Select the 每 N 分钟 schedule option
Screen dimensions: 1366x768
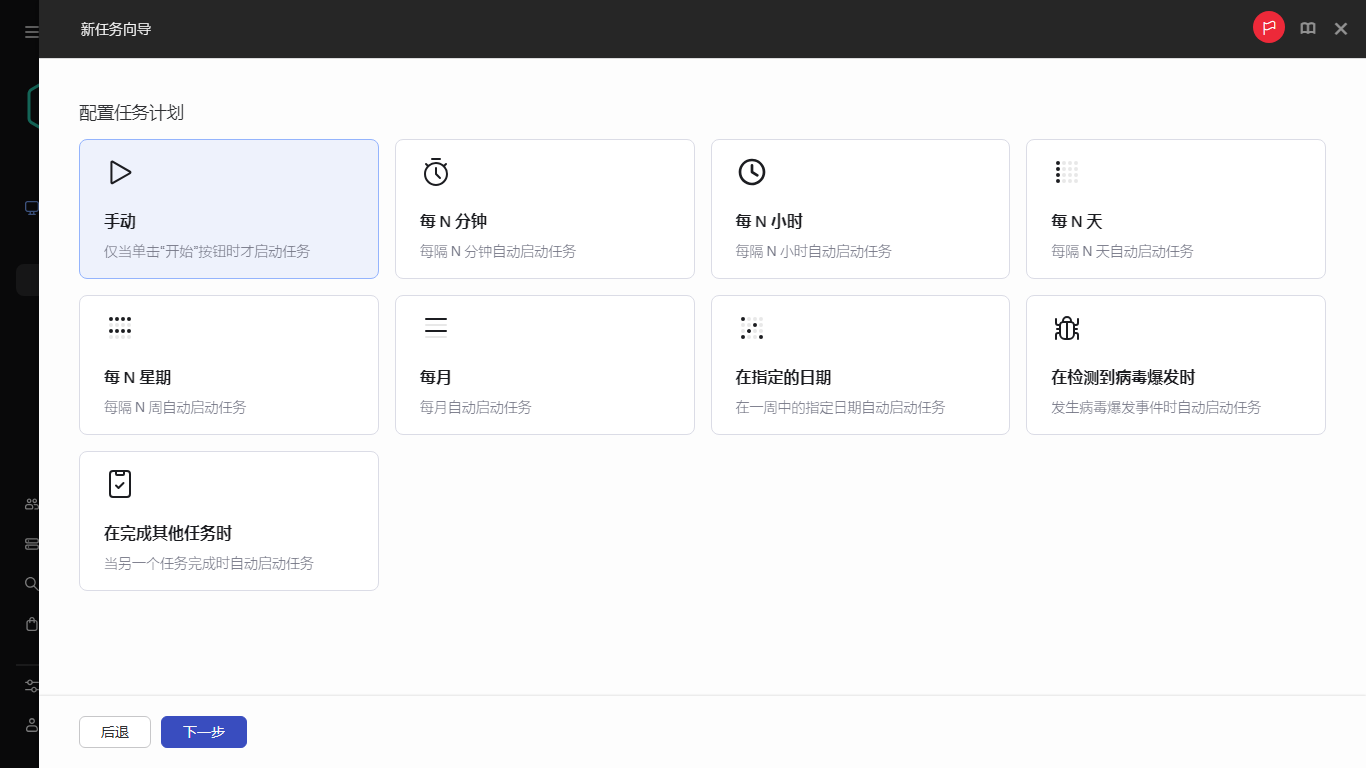[544, 208]
